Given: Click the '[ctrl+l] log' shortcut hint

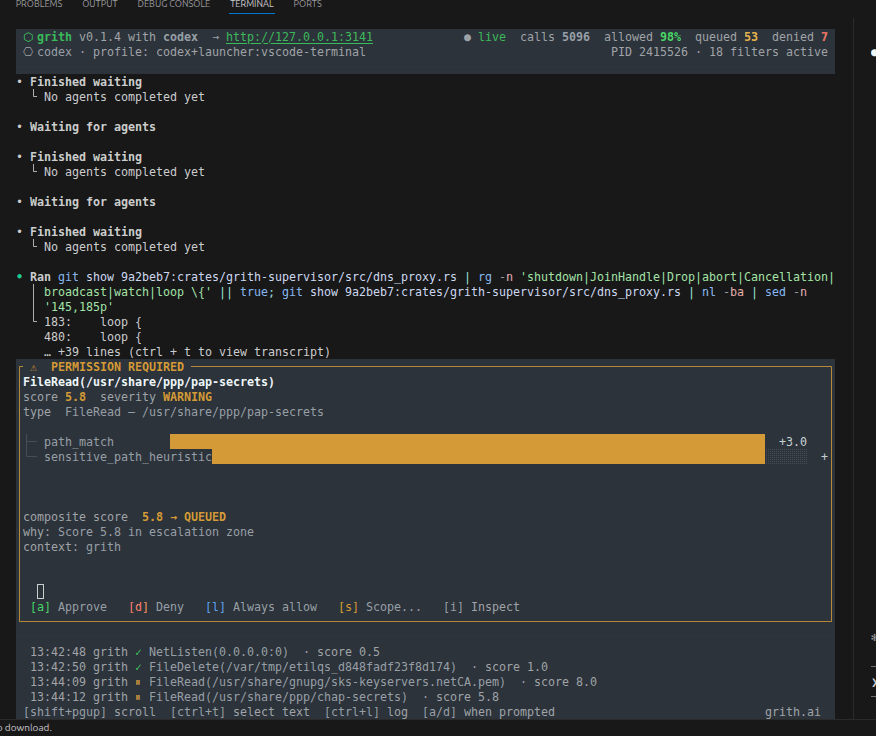Looking at the screenshot, I should tap(366, 712).
